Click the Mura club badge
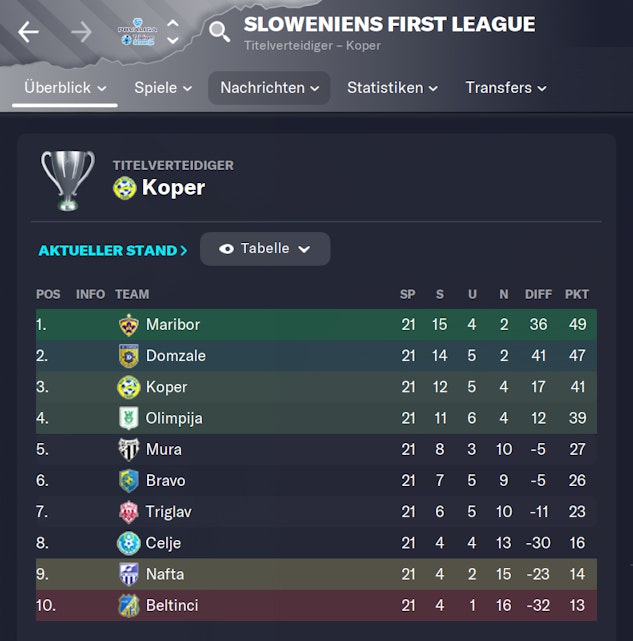The height and width of the screenshot is (641, 633). point(128,449)
